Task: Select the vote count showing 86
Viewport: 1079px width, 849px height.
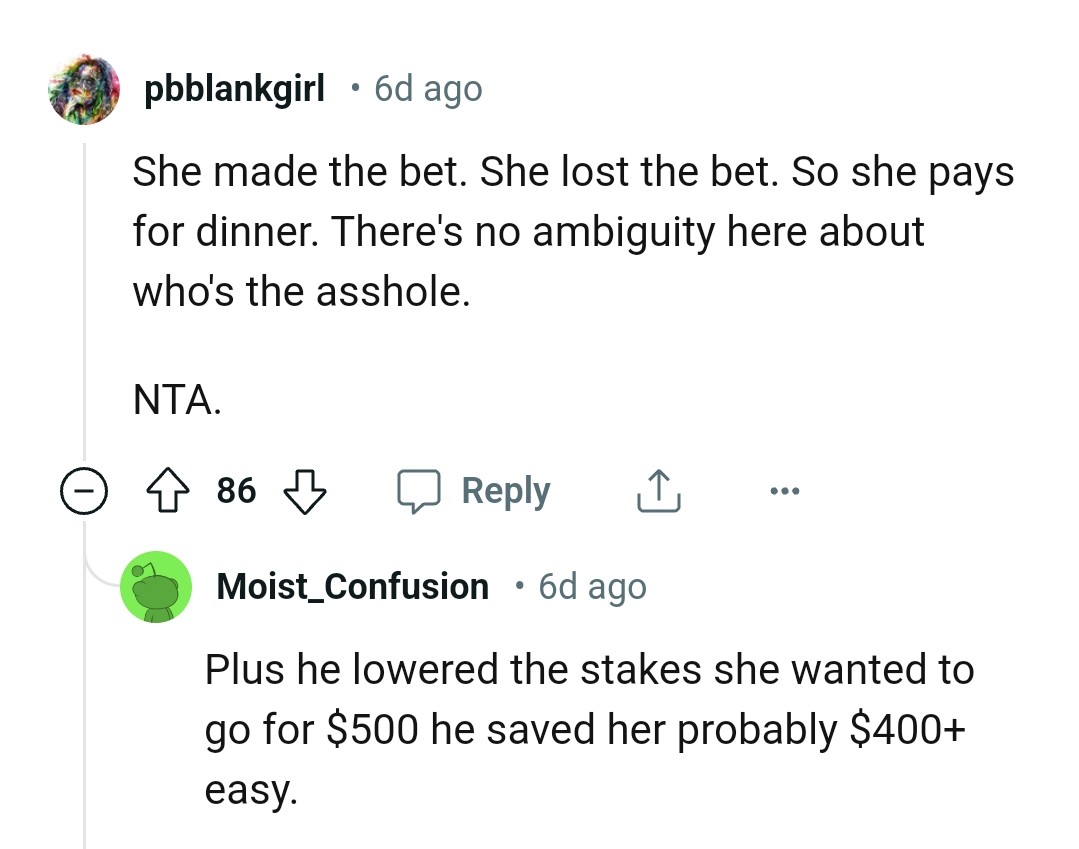Action: (x=236, y=490)
